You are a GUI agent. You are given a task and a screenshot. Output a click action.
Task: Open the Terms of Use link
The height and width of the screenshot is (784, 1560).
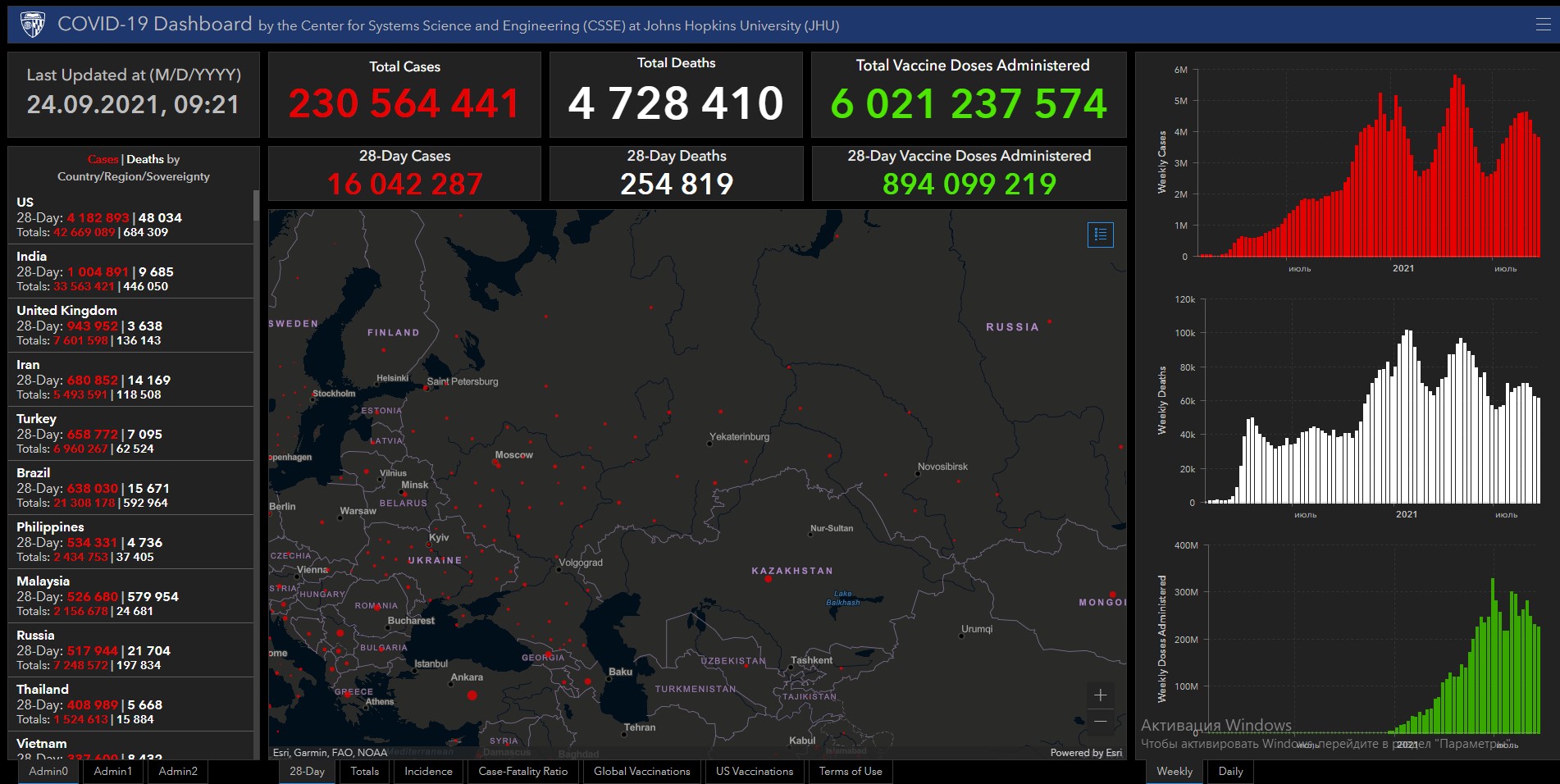pyautogui.click(x=850, y=772)
